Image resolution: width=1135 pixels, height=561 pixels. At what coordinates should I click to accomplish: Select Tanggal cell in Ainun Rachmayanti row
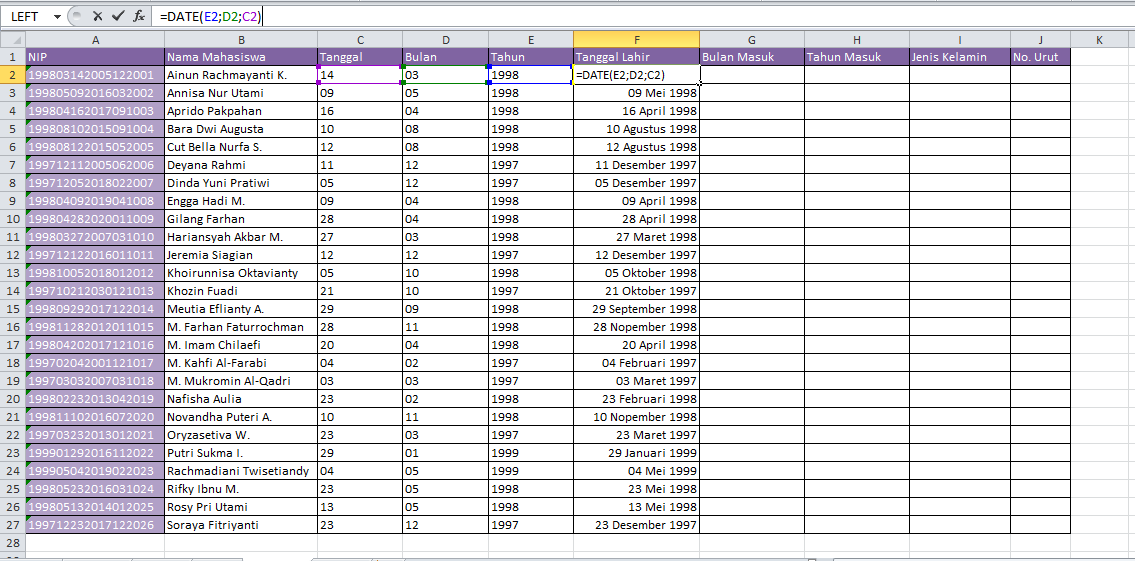(360, 75)
